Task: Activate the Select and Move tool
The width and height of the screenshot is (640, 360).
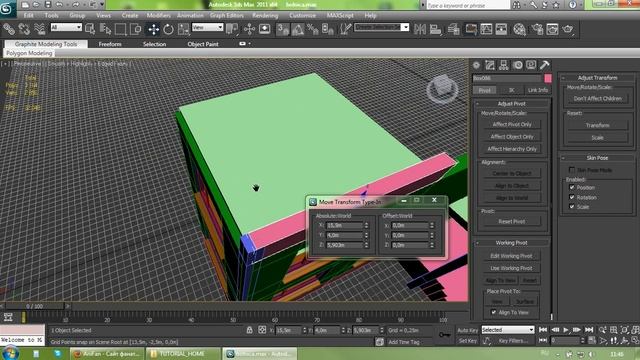Action: 153,29
